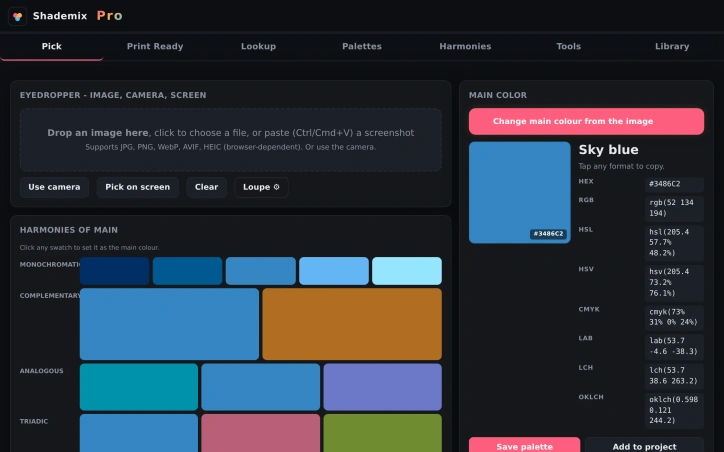Image resolution: width=724 pixels, height=452 pixels.
Task: Select the orange-brown complementary swatch
Action: point(352,324)
